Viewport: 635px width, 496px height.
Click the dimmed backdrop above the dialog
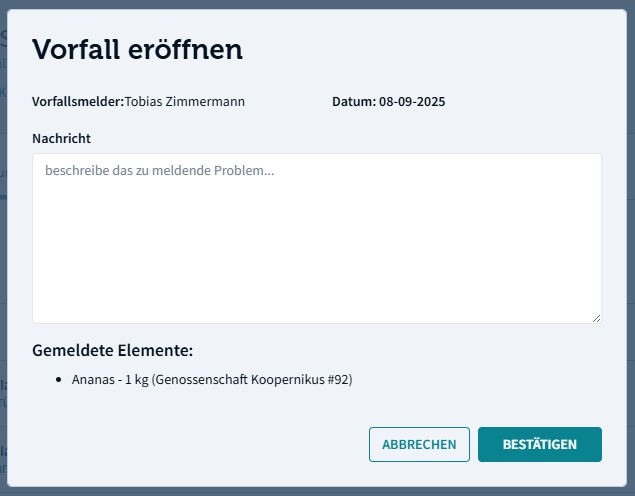[x=317, y=4]
